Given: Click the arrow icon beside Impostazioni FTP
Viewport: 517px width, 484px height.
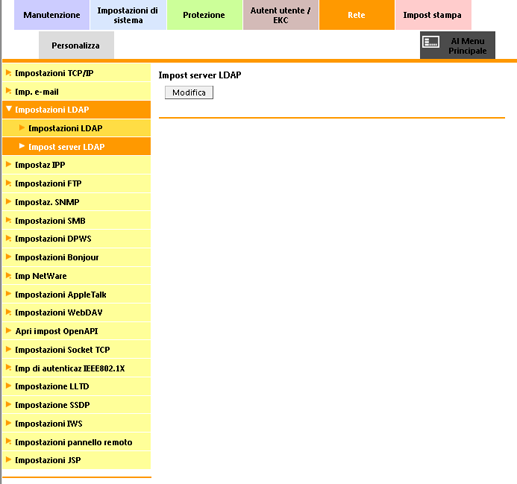Looking at the screenshot, I should [x=9, y=183].
